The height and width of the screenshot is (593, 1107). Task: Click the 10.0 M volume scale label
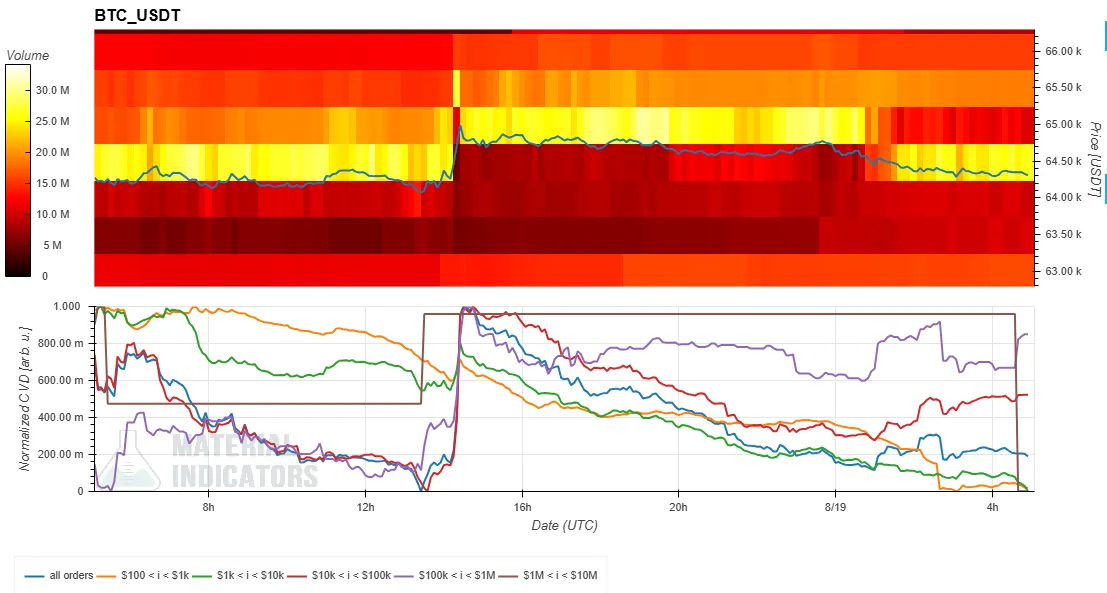(52, 215)
